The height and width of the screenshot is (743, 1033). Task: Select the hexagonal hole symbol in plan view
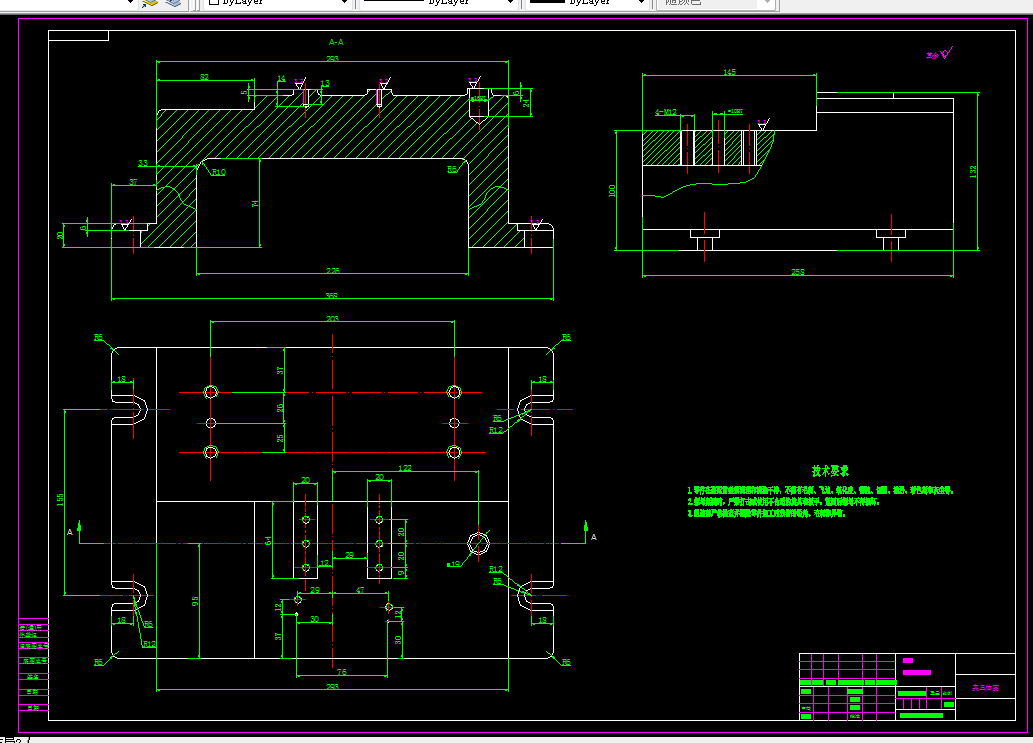[x=478, y=543]
